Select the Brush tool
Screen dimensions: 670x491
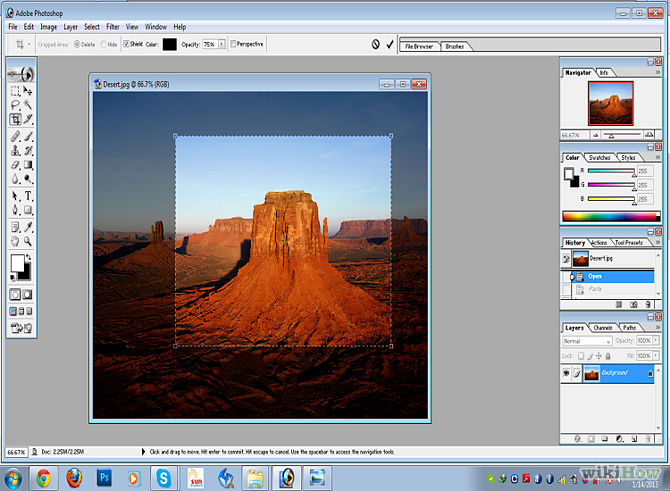(x=28, y=136)
